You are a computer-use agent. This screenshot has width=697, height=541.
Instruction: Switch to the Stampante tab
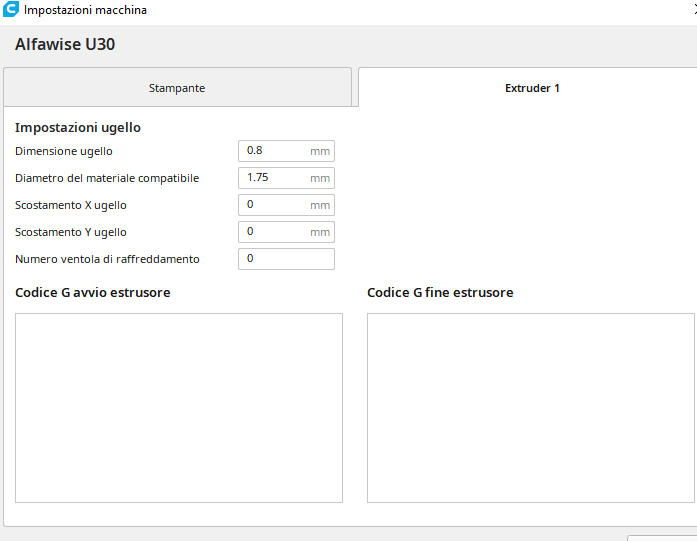tap(177, 88)
